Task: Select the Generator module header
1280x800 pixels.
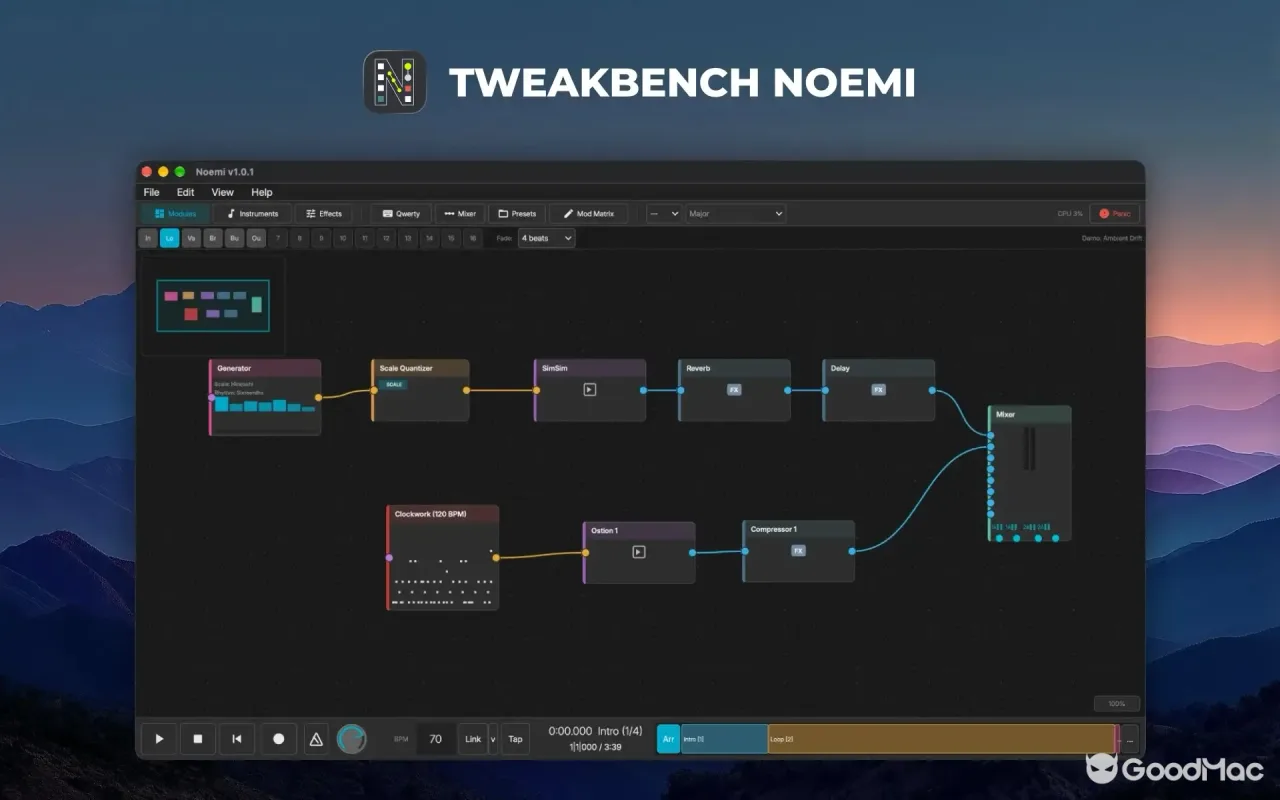Action: [265, 368]
